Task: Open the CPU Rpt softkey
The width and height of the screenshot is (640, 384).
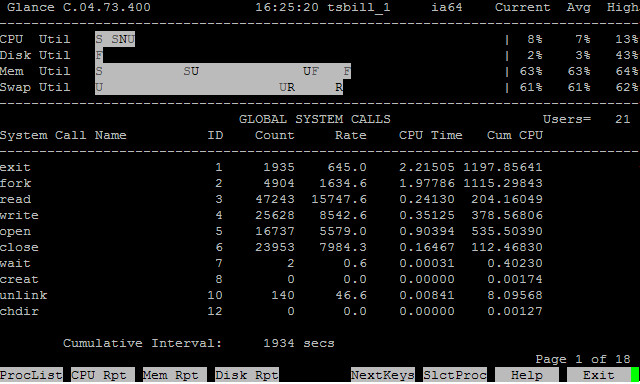Action: pos(103,375)
